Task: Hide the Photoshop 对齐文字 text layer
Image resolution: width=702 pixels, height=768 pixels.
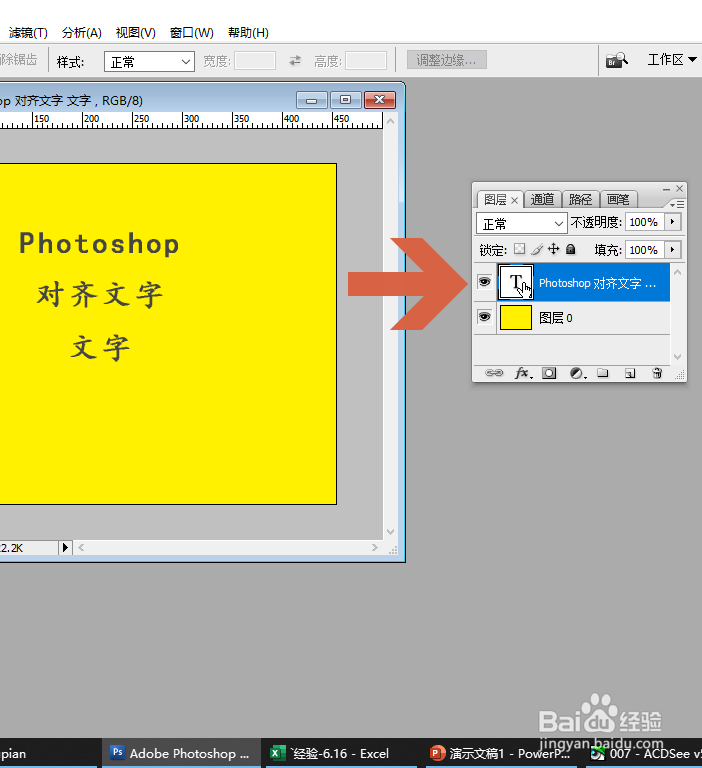Action: (484, 282)
